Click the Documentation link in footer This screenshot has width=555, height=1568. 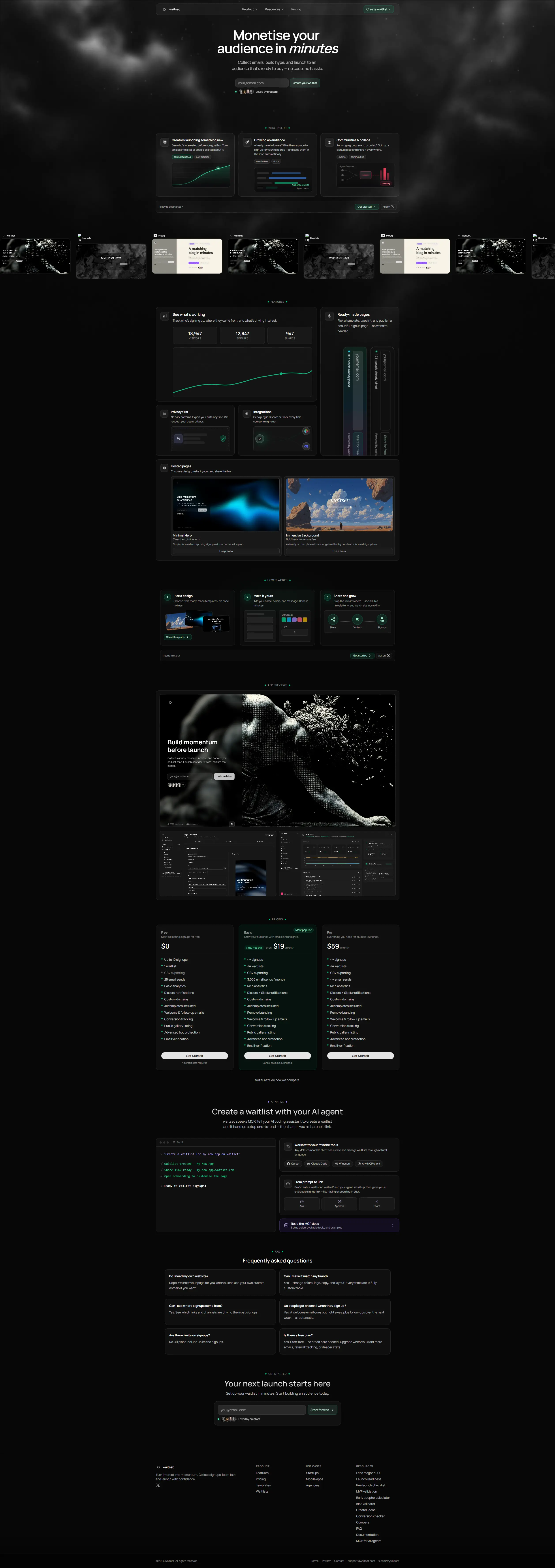(367, 1534)
